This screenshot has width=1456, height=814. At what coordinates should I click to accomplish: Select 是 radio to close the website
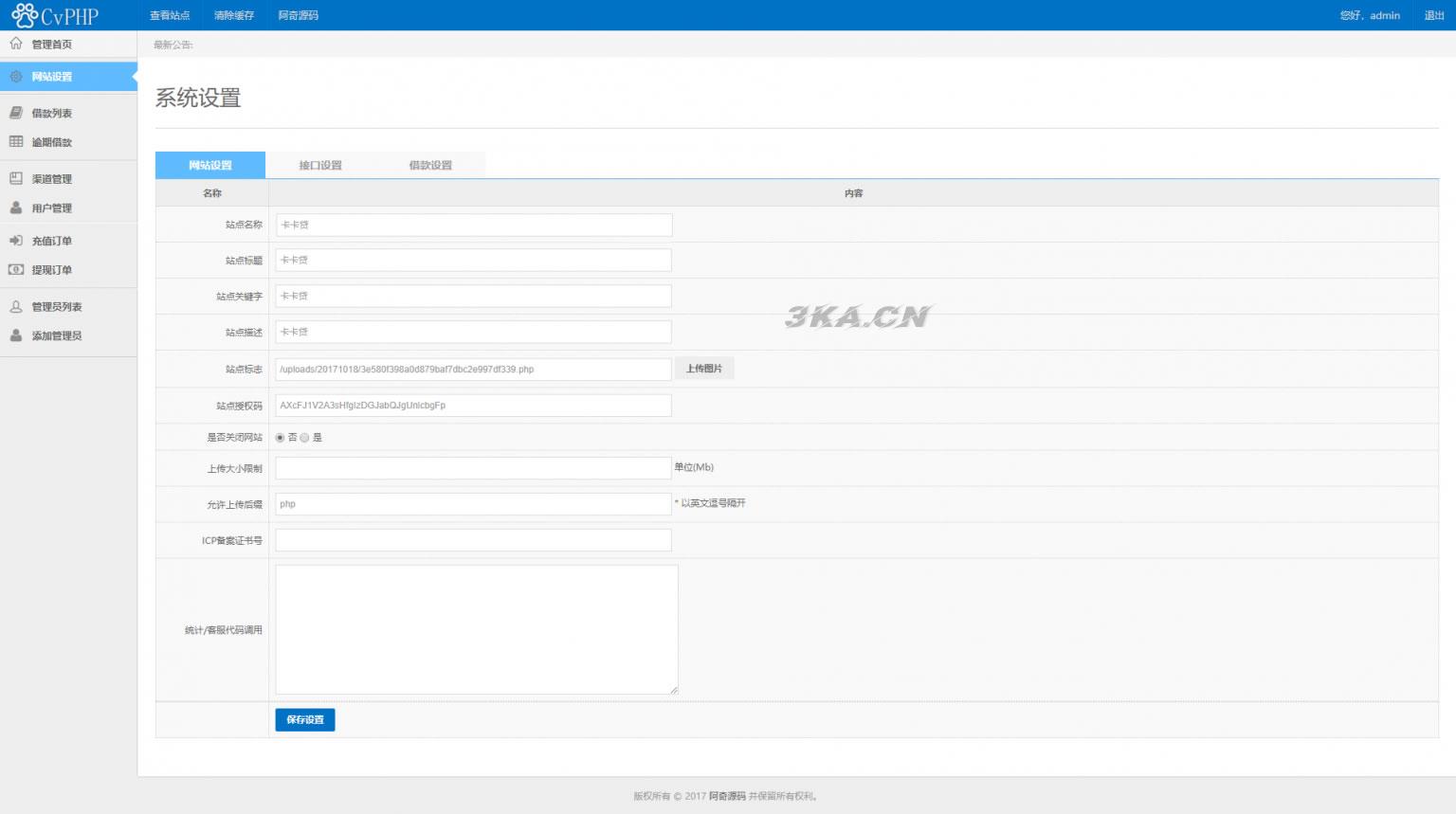pos(304,438)
